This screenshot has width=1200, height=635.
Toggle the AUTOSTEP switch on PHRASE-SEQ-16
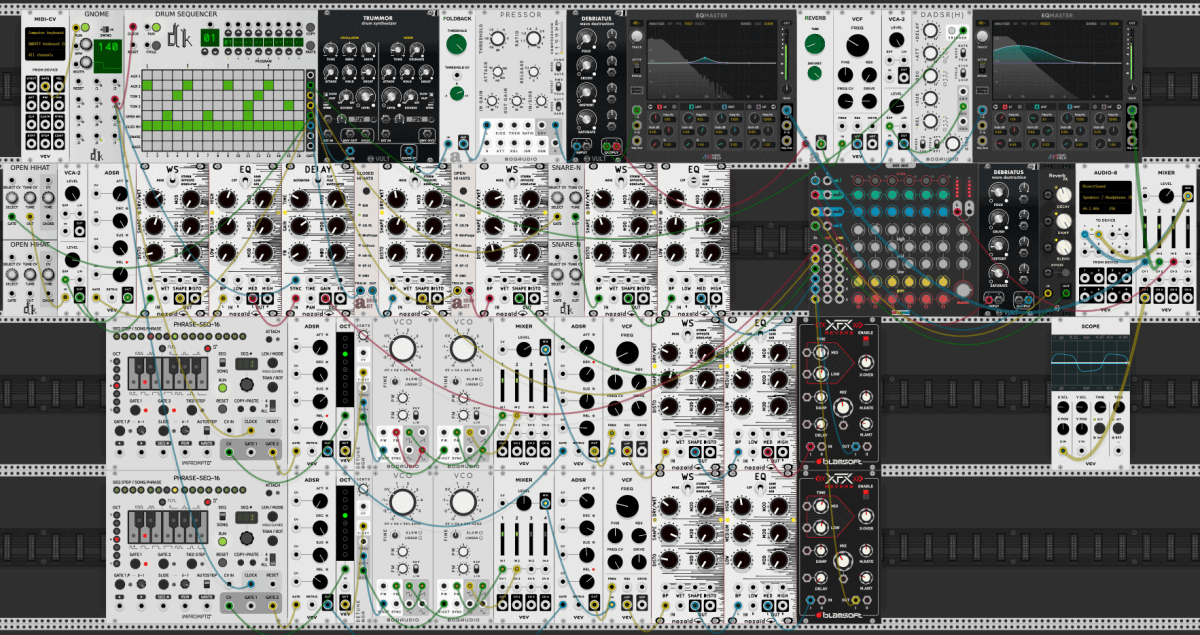(x=206, y=431)
